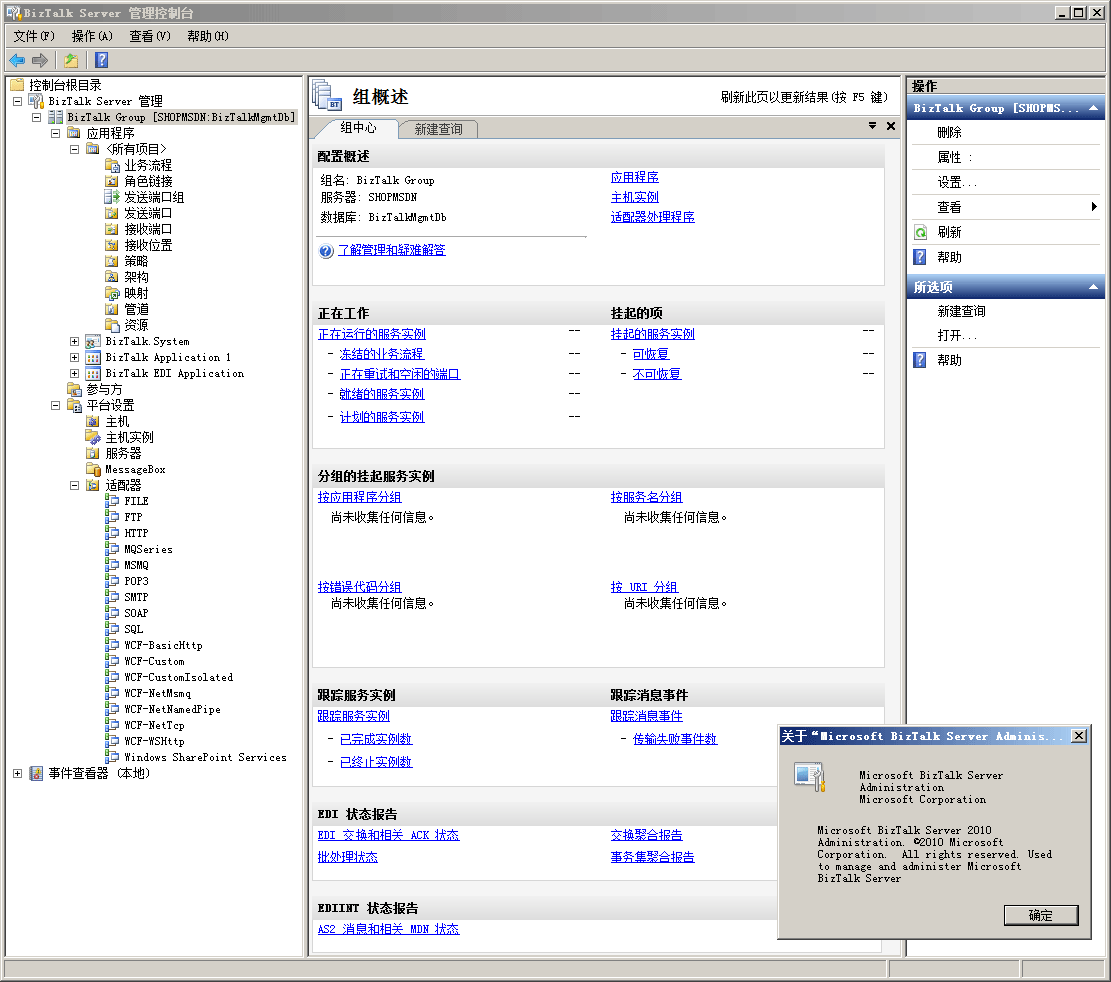The height and width of the screenshot is (982, 1111).
Task: Click the WCF-NetTcp adapter icon
Action: coord(112,725)
